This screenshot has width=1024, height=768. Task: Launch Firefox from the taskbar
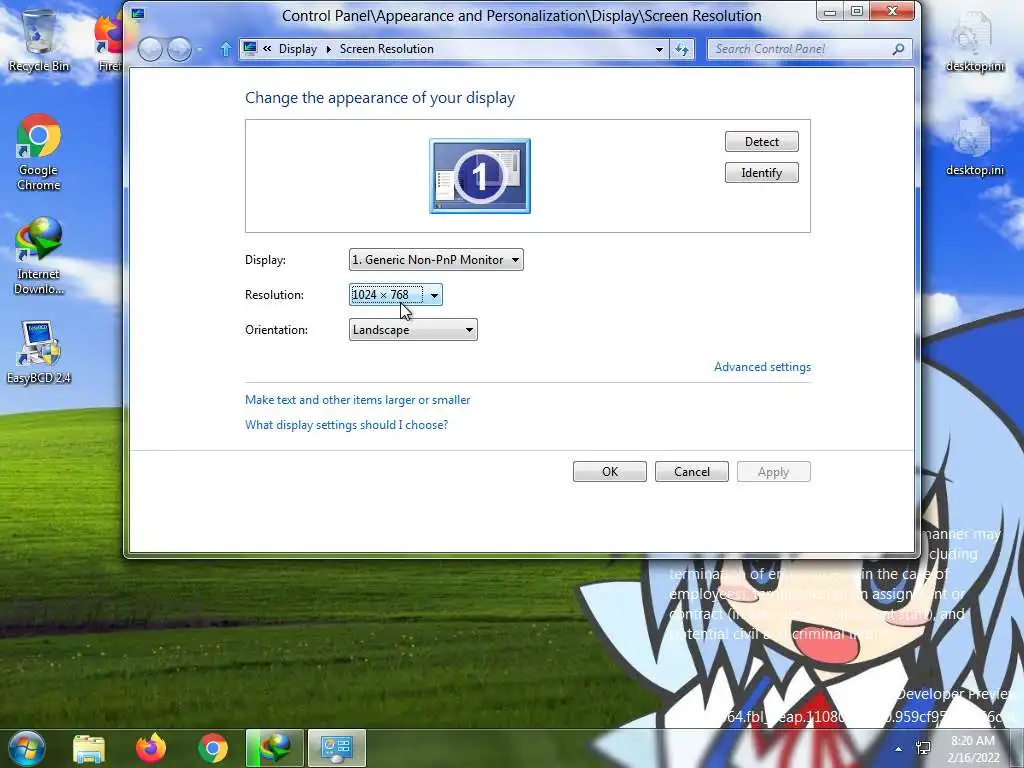click(x=151, y=748)
